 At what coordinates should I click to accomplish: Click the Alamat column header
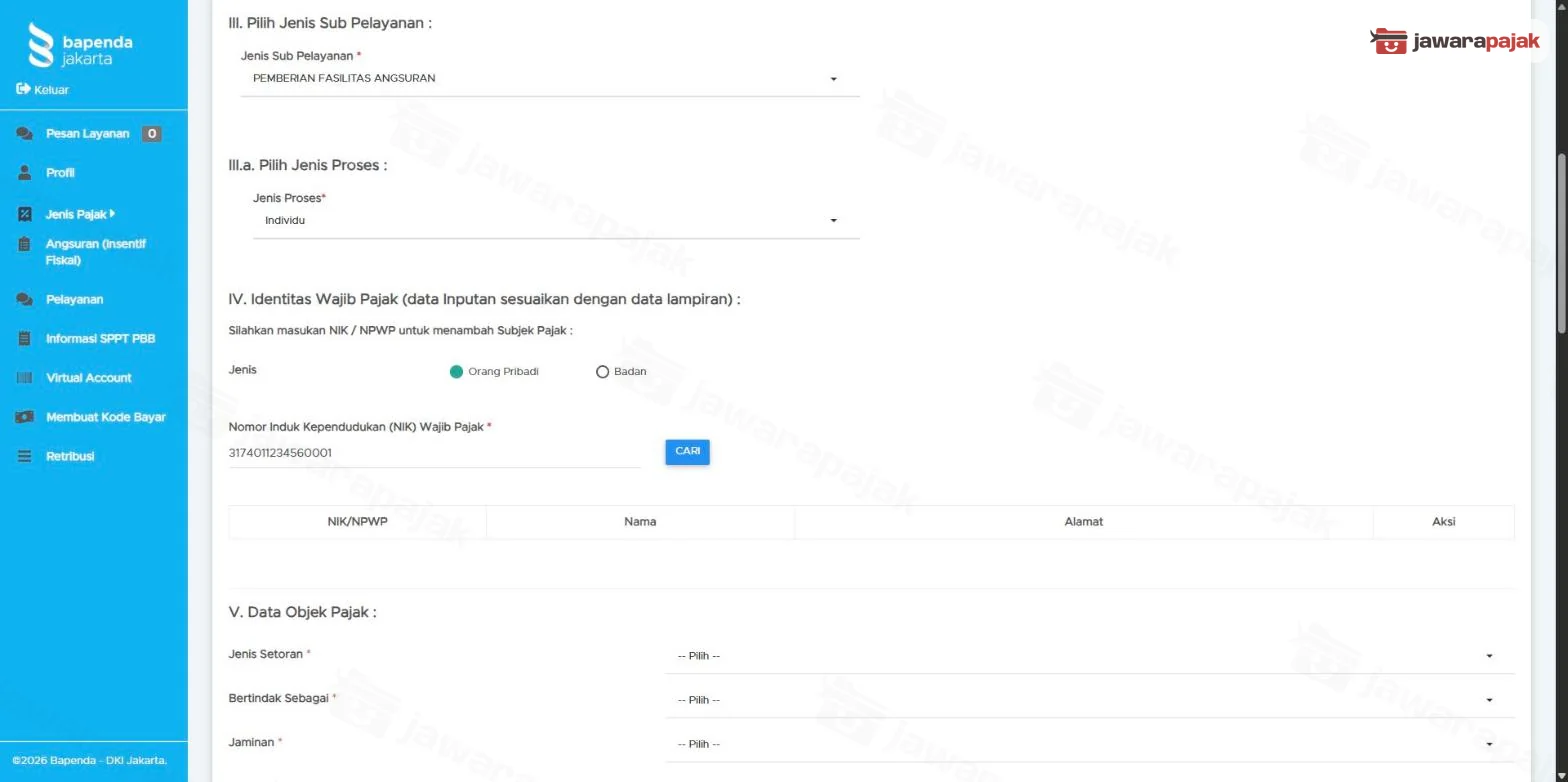coord(1084,522)
